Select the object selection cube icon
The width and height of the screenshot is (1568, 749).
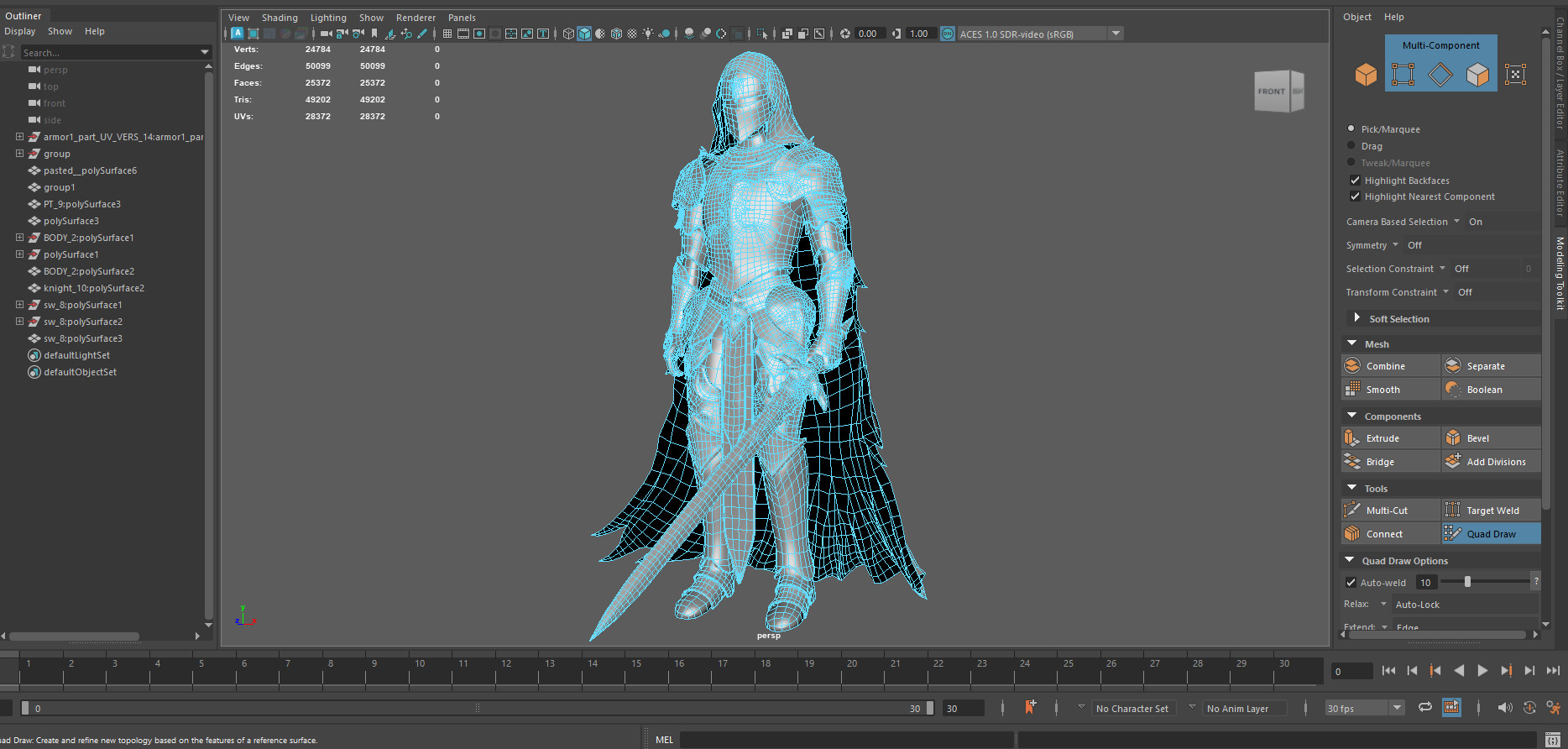tap(1366, 75)
